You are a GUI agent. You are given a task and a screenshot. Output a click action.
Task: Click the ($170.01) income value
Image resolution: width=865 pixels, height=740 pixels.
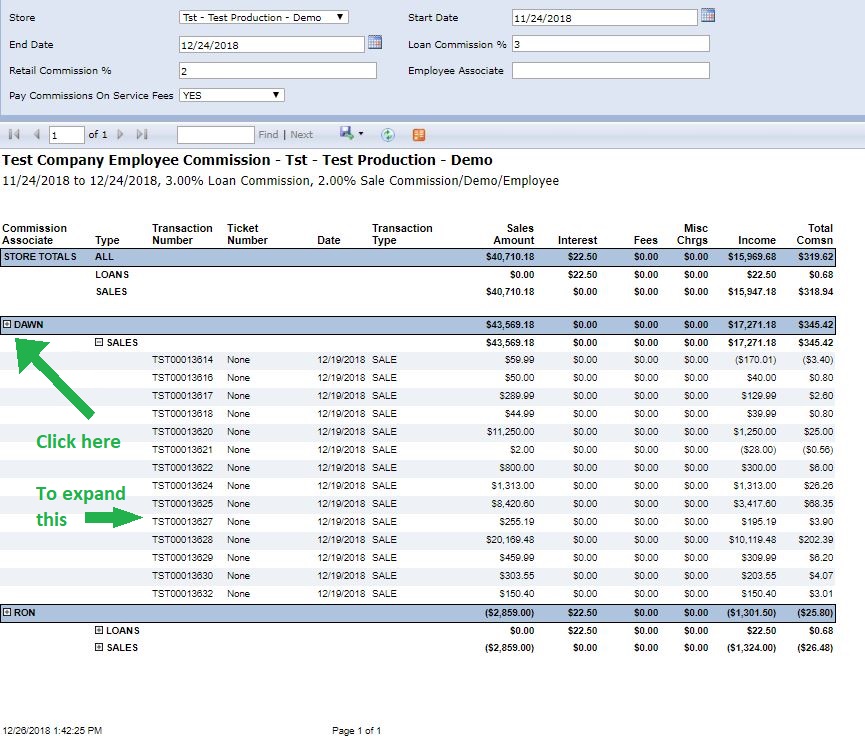(x=755, y=360)
